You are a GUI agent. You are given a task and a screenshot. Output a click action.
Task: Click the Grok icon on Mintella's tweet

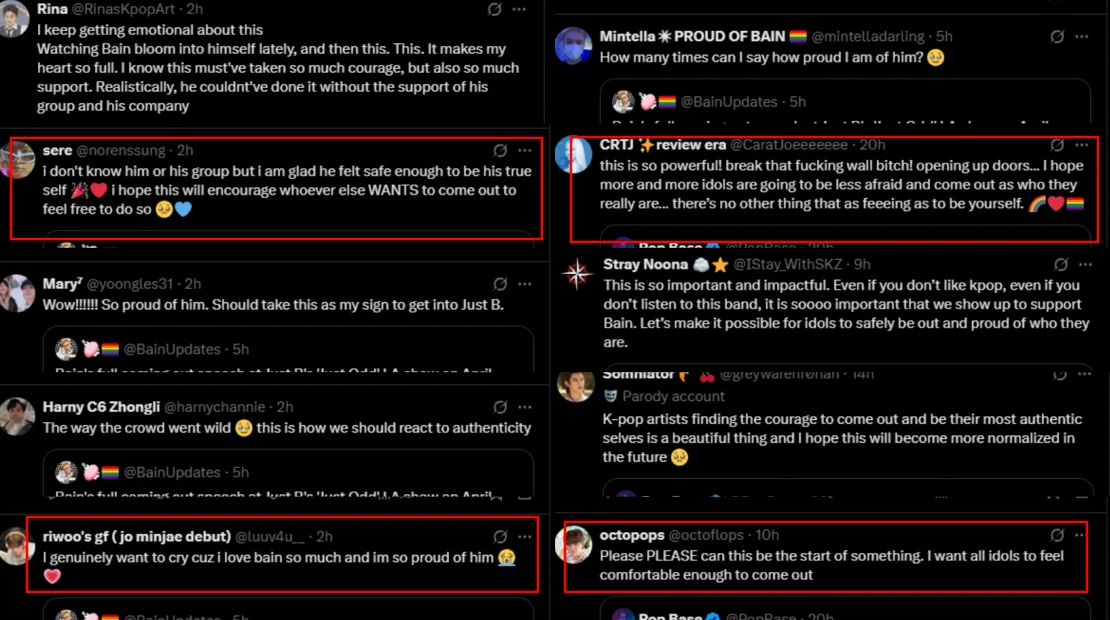[x=1057, y=37]
